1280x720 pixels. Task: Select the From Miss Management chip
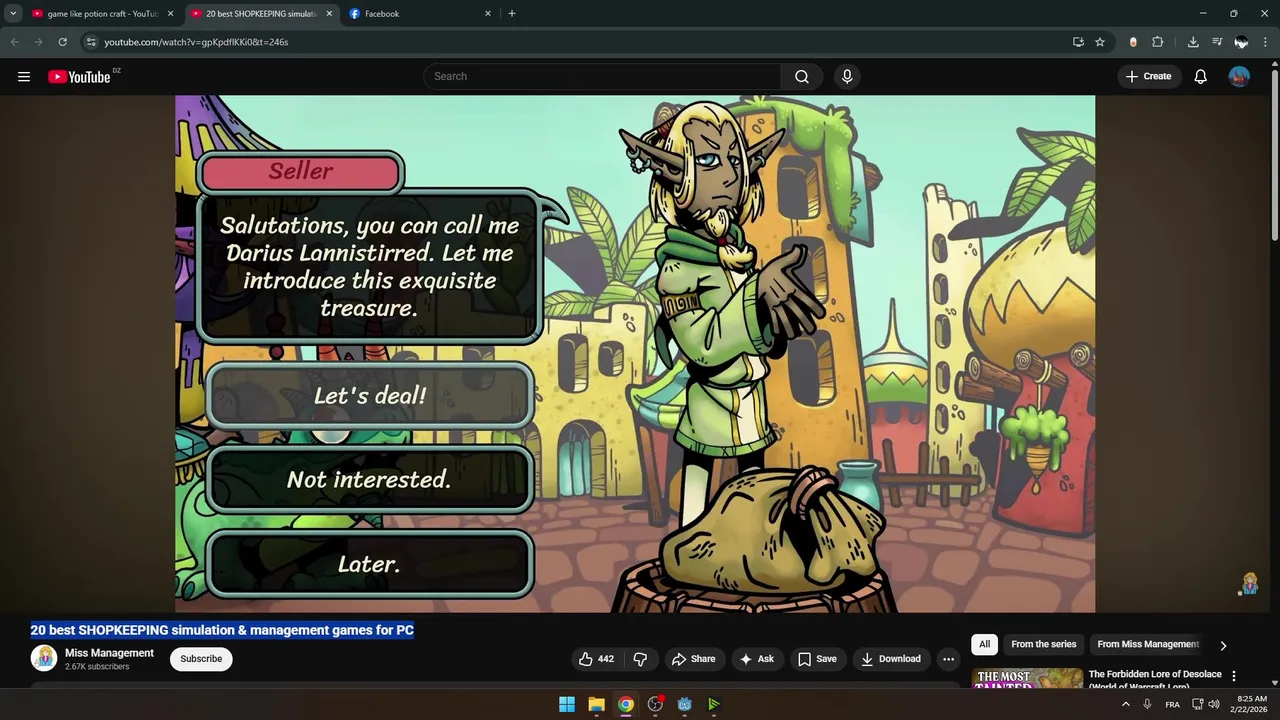click(x=1148, y=644)
